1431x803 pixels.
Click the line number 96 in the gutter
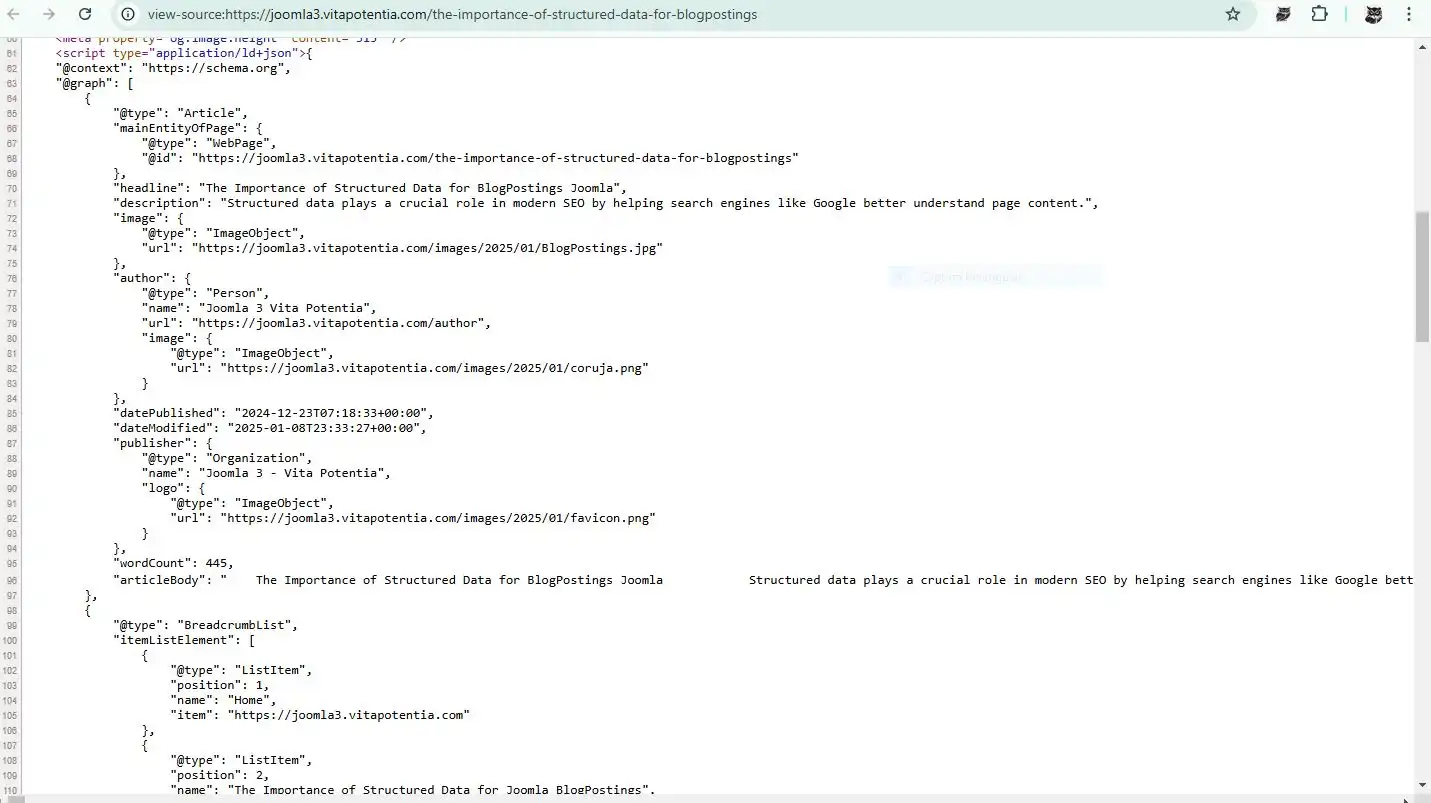coord(11,580)
